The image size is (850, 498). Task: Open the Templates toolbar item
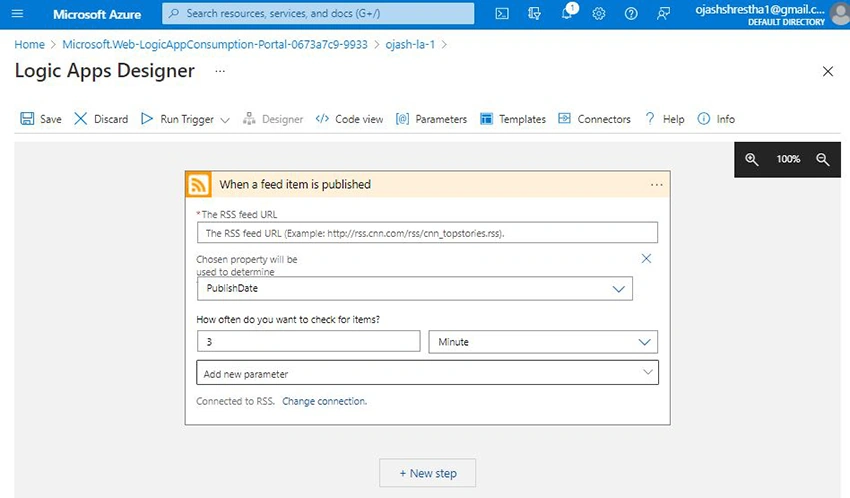point(513,119)
